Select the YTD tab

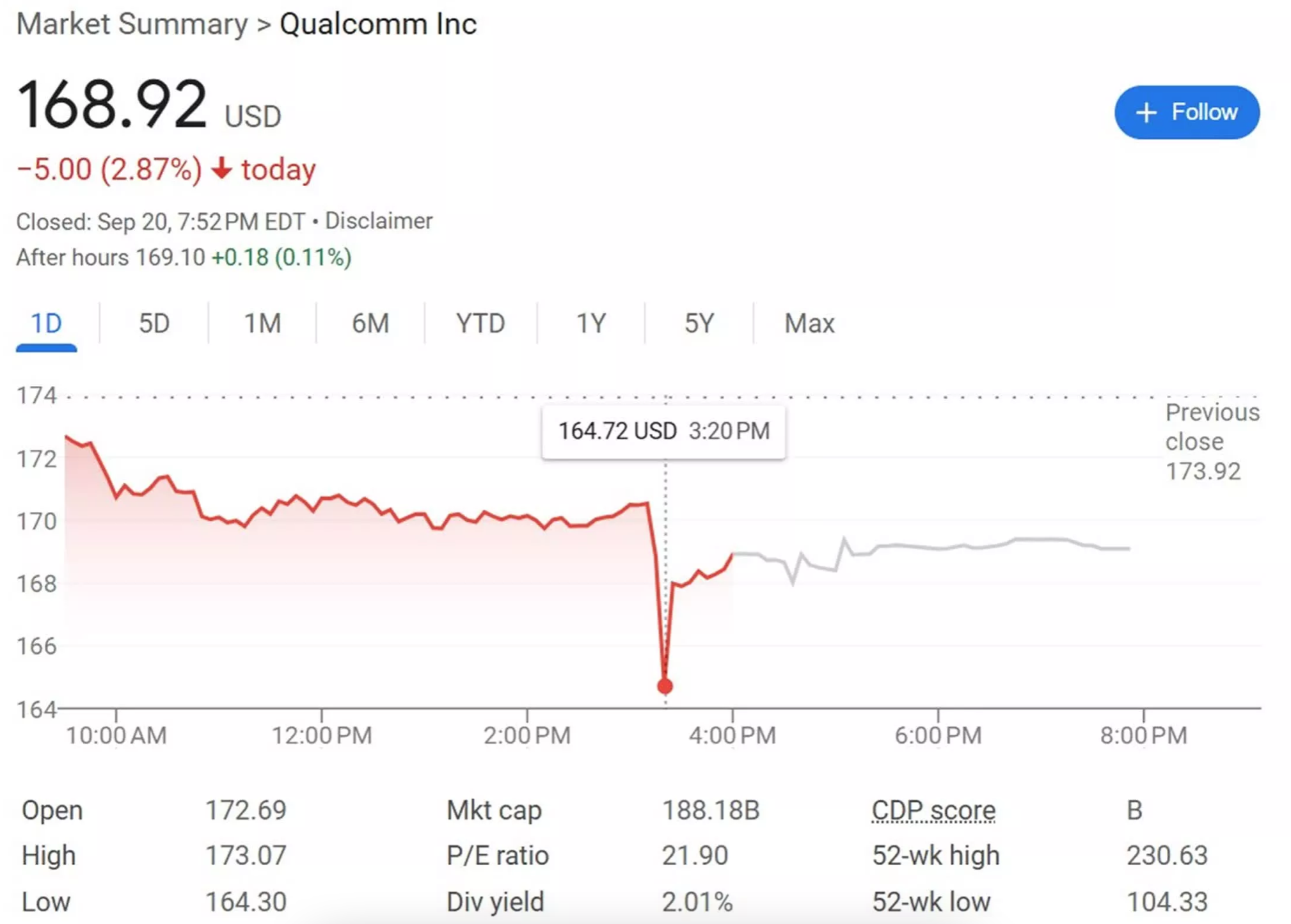point(480,324)
